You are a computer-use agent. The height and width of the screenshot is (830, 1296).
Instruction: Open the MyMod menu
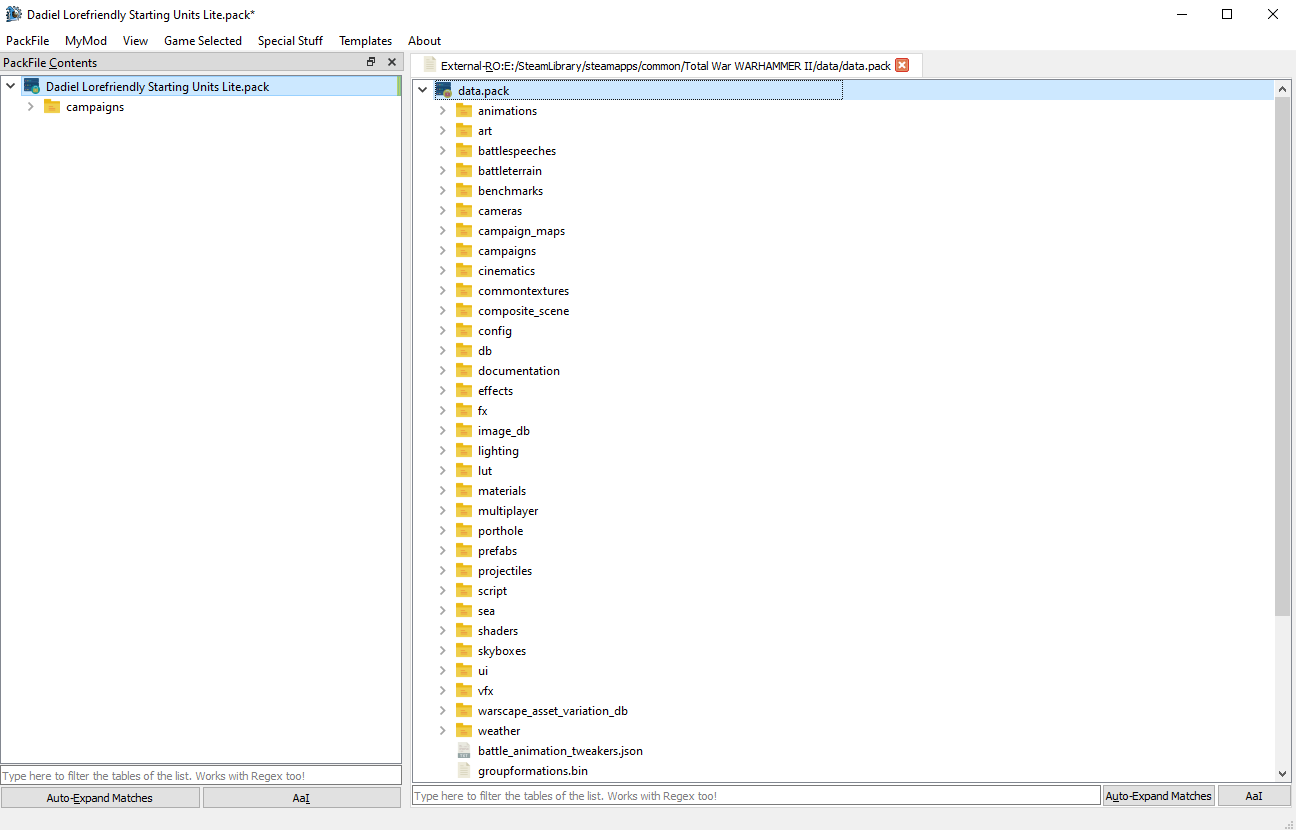86,41
